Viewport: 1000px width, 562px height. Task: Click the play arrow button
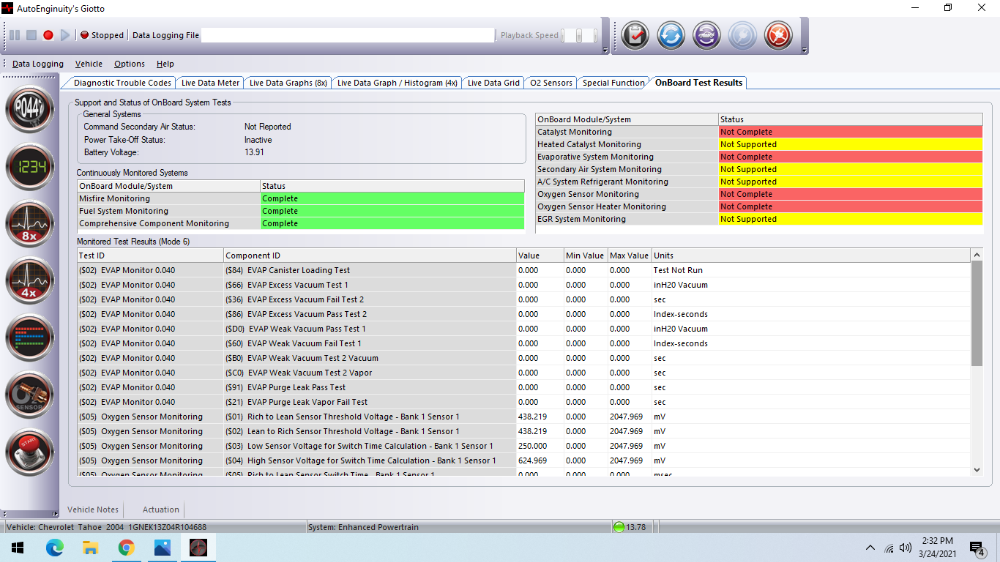point(65,35)
